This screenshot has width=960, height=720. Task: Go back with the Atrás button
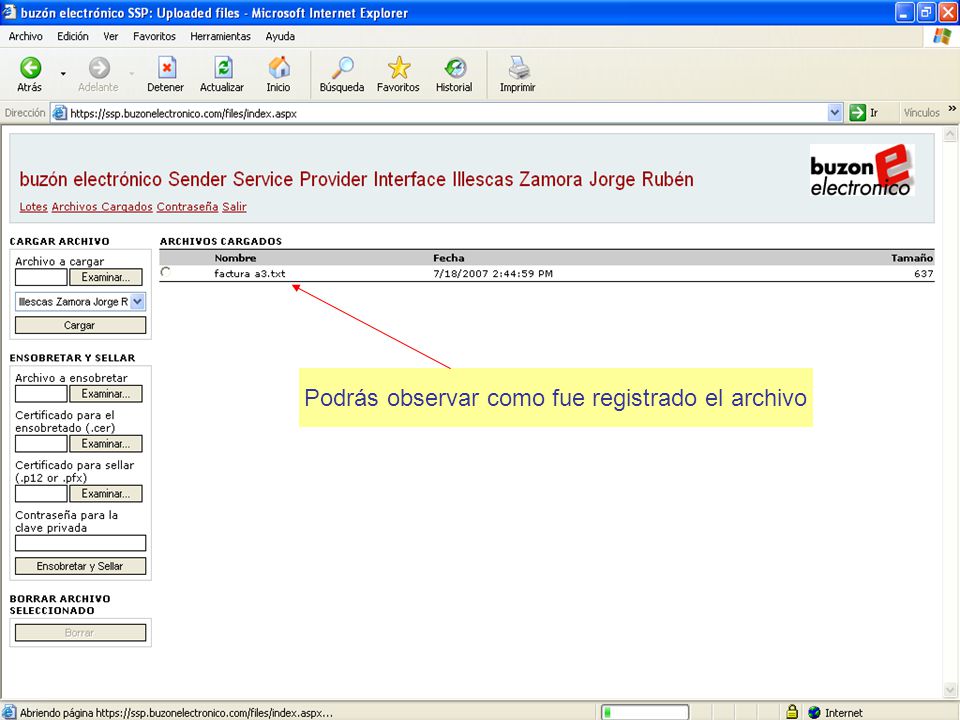click(x=29, y=75)
